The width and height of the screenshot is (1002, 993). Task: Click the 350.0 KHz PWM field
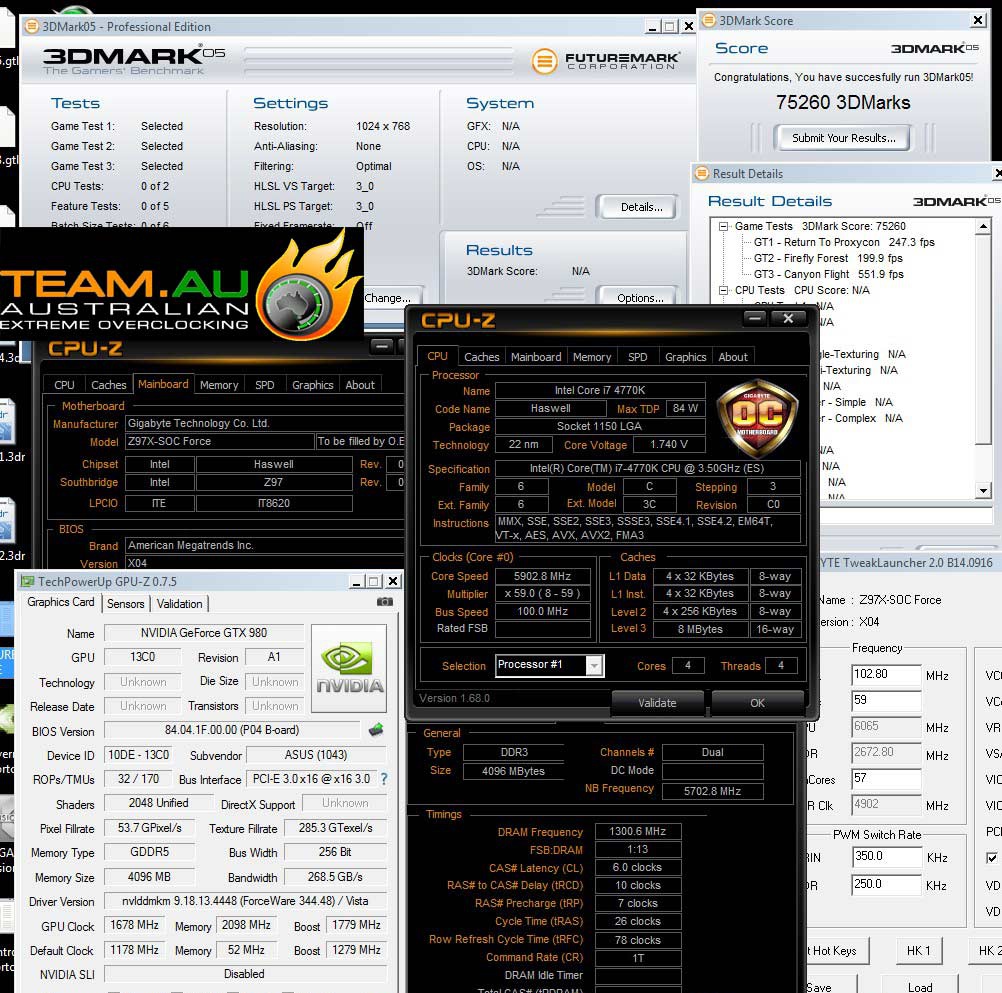click(x=886, y=856)
